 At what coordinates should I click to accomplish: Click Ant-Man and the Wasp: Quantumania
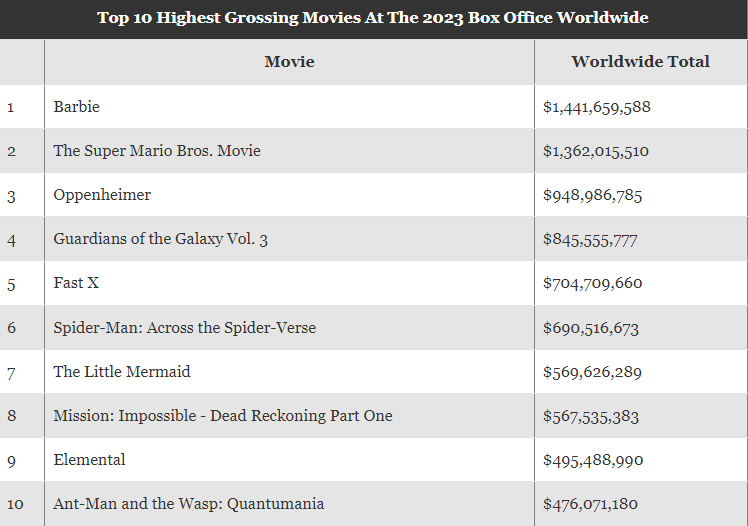[x=189, y=504]
